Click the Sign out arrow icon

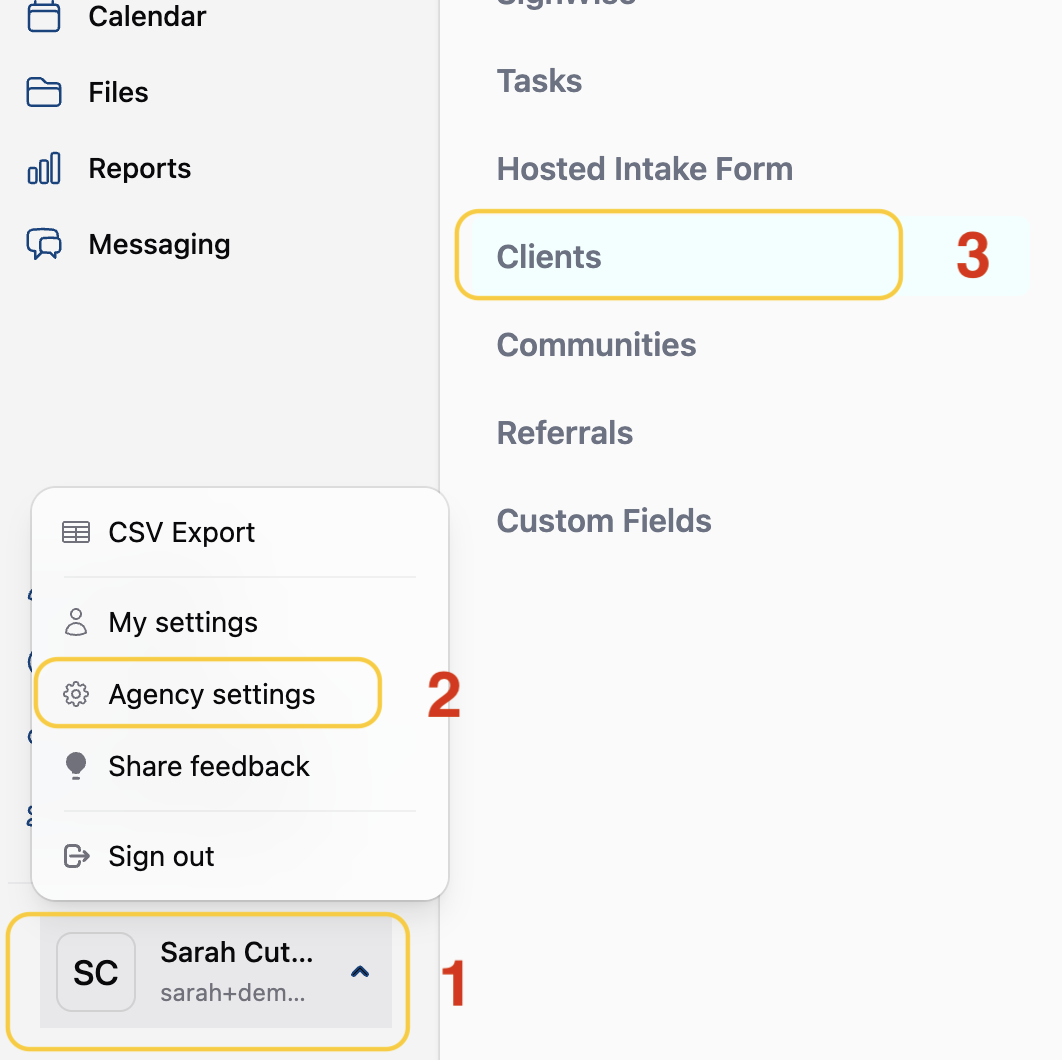point(76,856)
